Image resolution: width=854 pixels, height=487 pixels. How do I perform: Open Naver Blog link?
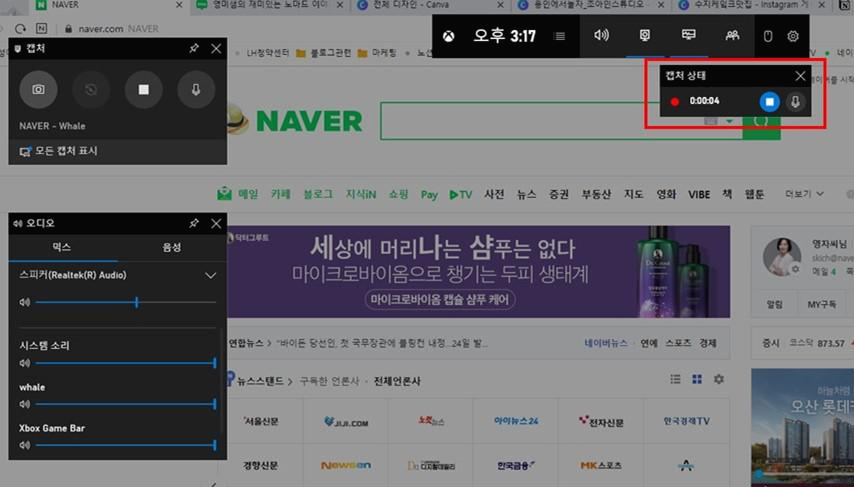(x=318, y=194)
